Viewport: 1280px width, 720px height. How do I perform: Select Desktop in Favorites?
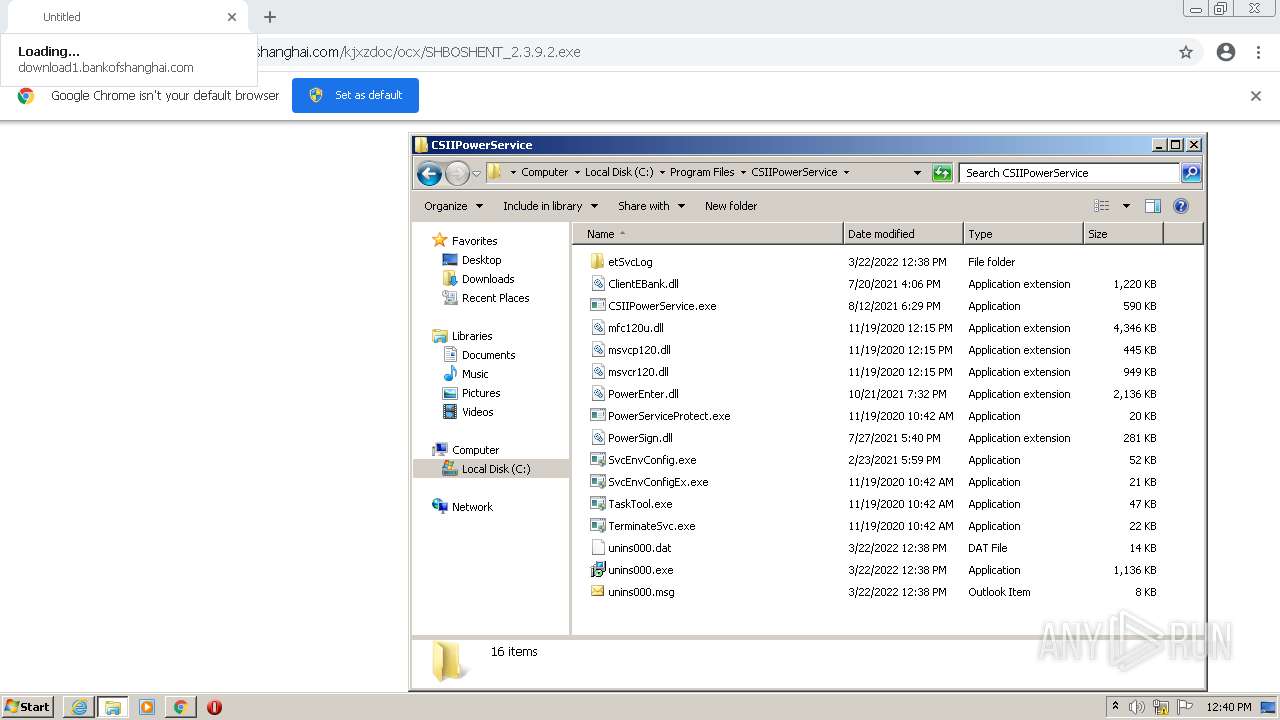pos(472,260)
